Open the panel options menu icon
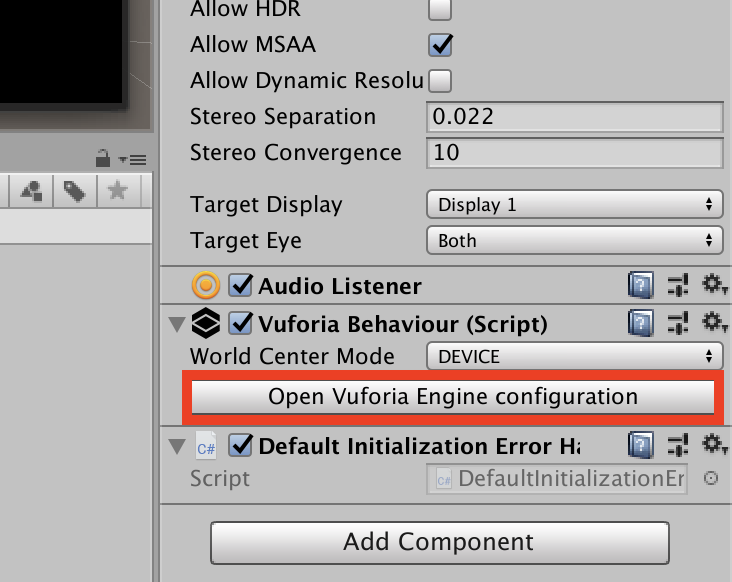The width and height of the screenshot is (732, 582). (132, 159)
